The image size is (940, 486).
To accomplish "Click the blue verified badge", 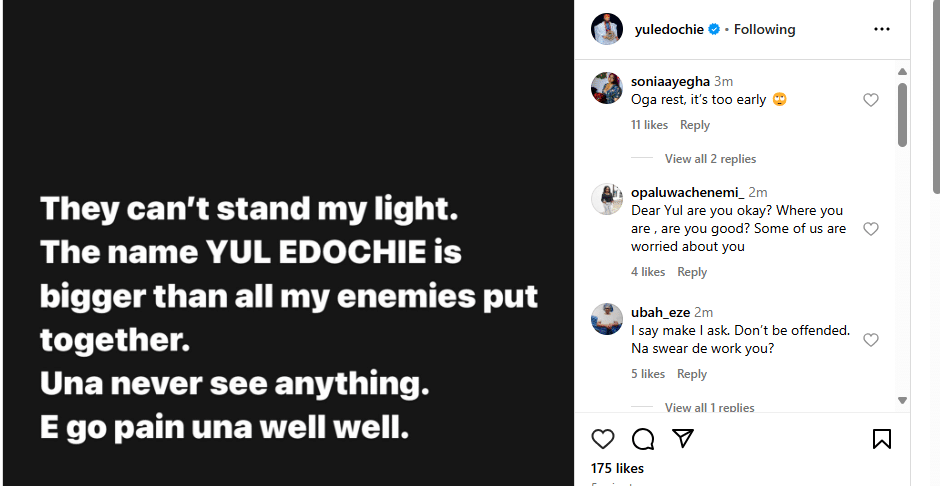I will point(714,30).
